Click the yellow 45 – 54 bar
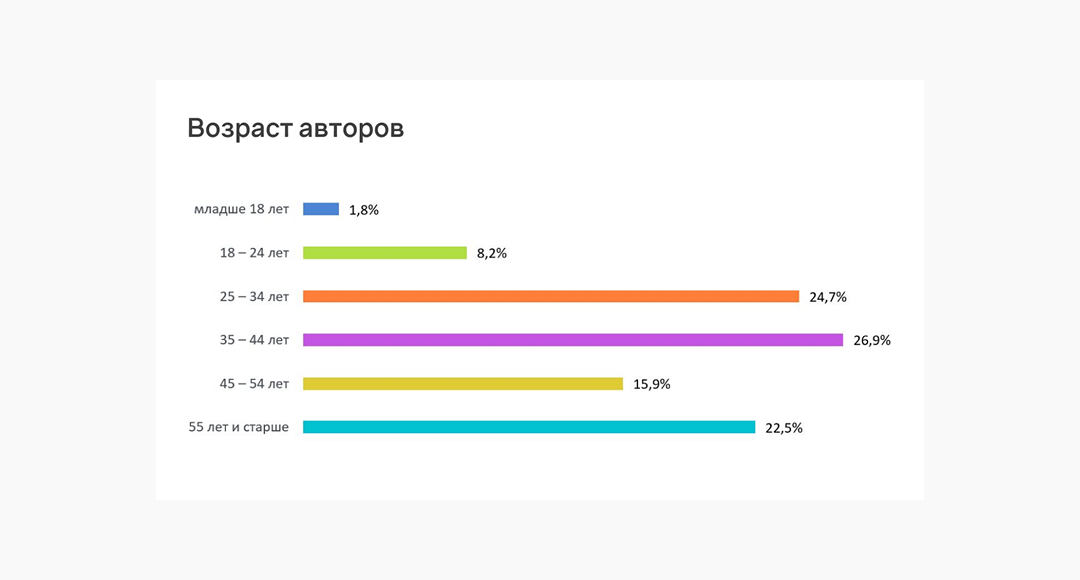The image size is (1080, 580). pyautogui.click(x=463, y=384)
